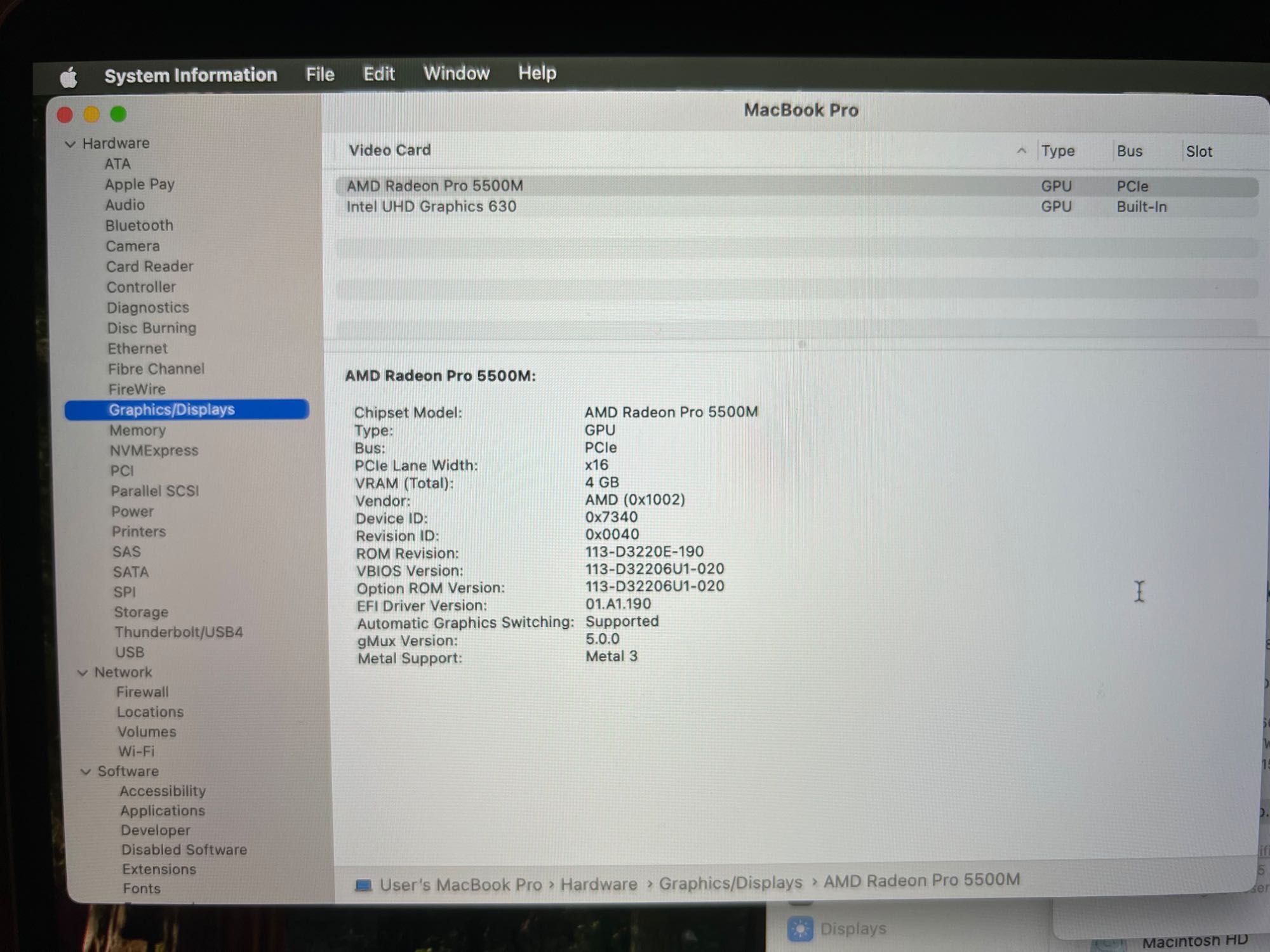Select Printers in the sidebar
Screen dimensions: 1270x952
pos(138,532)
